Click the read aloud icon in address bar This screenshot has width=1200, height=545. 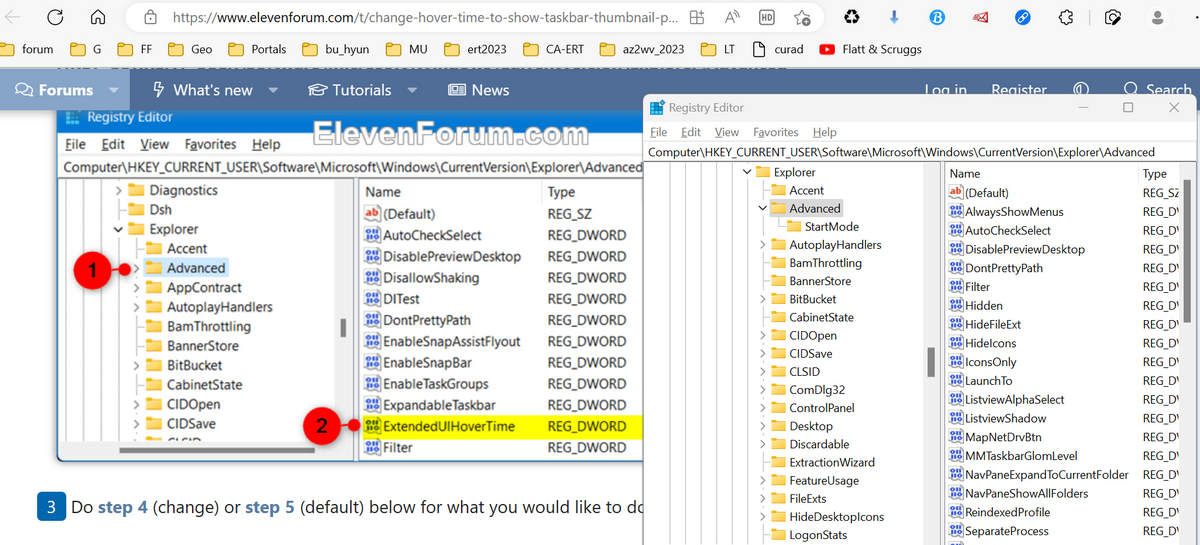point(732,17)
